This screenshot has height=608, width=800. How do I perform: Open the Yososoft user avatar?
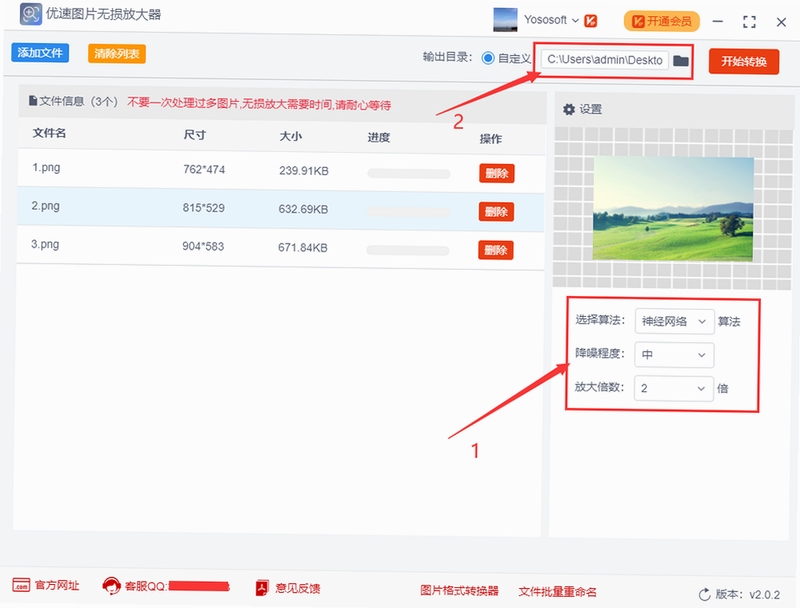click(x=505, y=20)
